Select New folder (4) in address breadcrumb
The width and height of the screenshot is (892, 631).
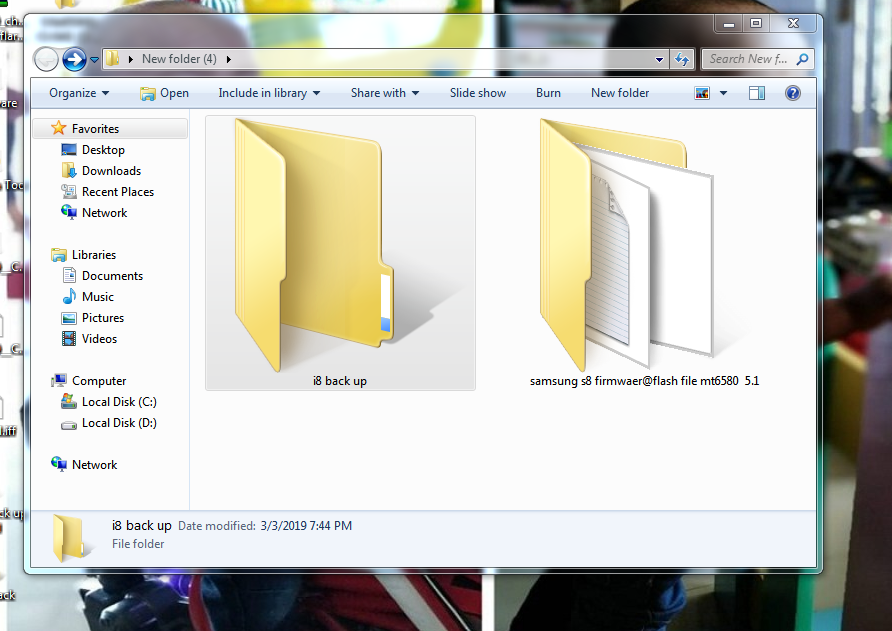[x=179, y=59]
